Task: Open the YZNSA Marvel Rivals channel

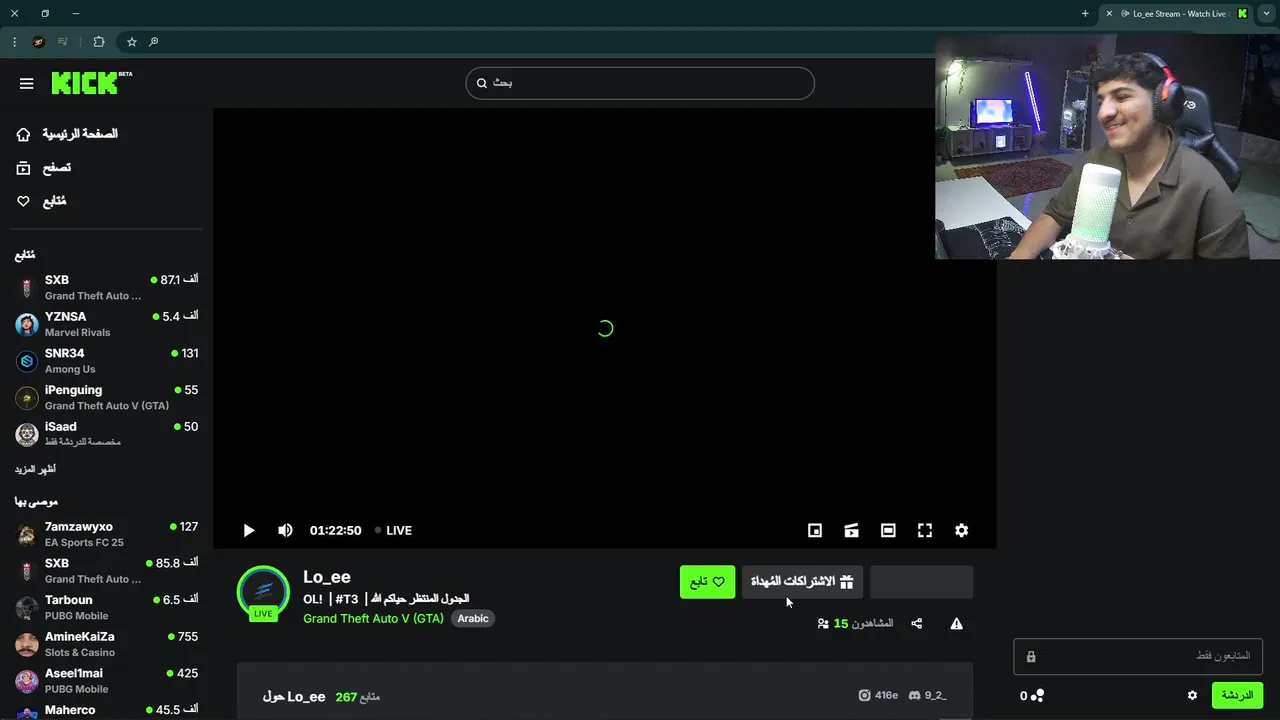Action: pyautogui.click(x=107, y=324)
